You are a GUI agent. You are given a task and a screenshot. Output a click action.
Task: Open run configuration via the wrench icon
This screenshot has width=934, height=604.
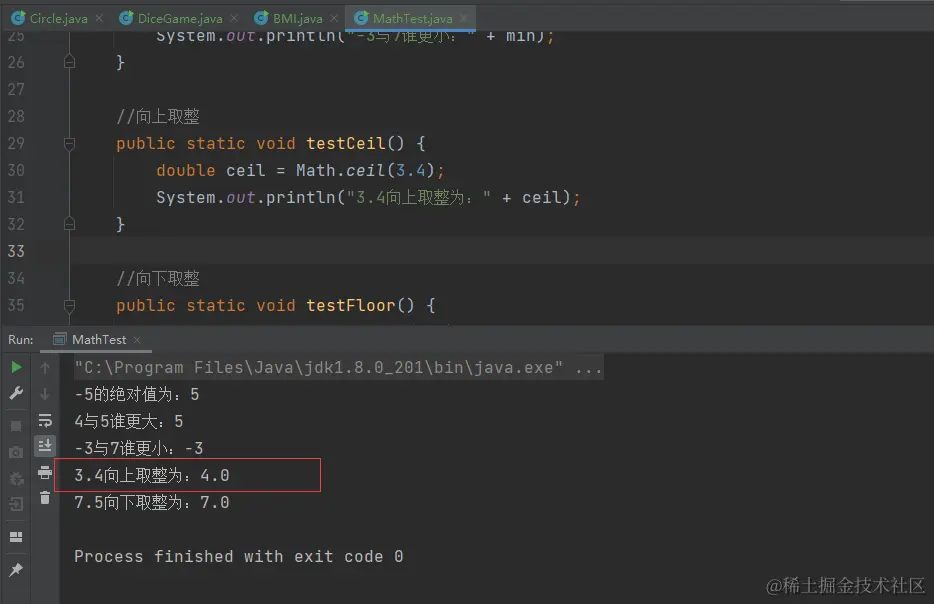pyautogui.click(x=17, y=393)
